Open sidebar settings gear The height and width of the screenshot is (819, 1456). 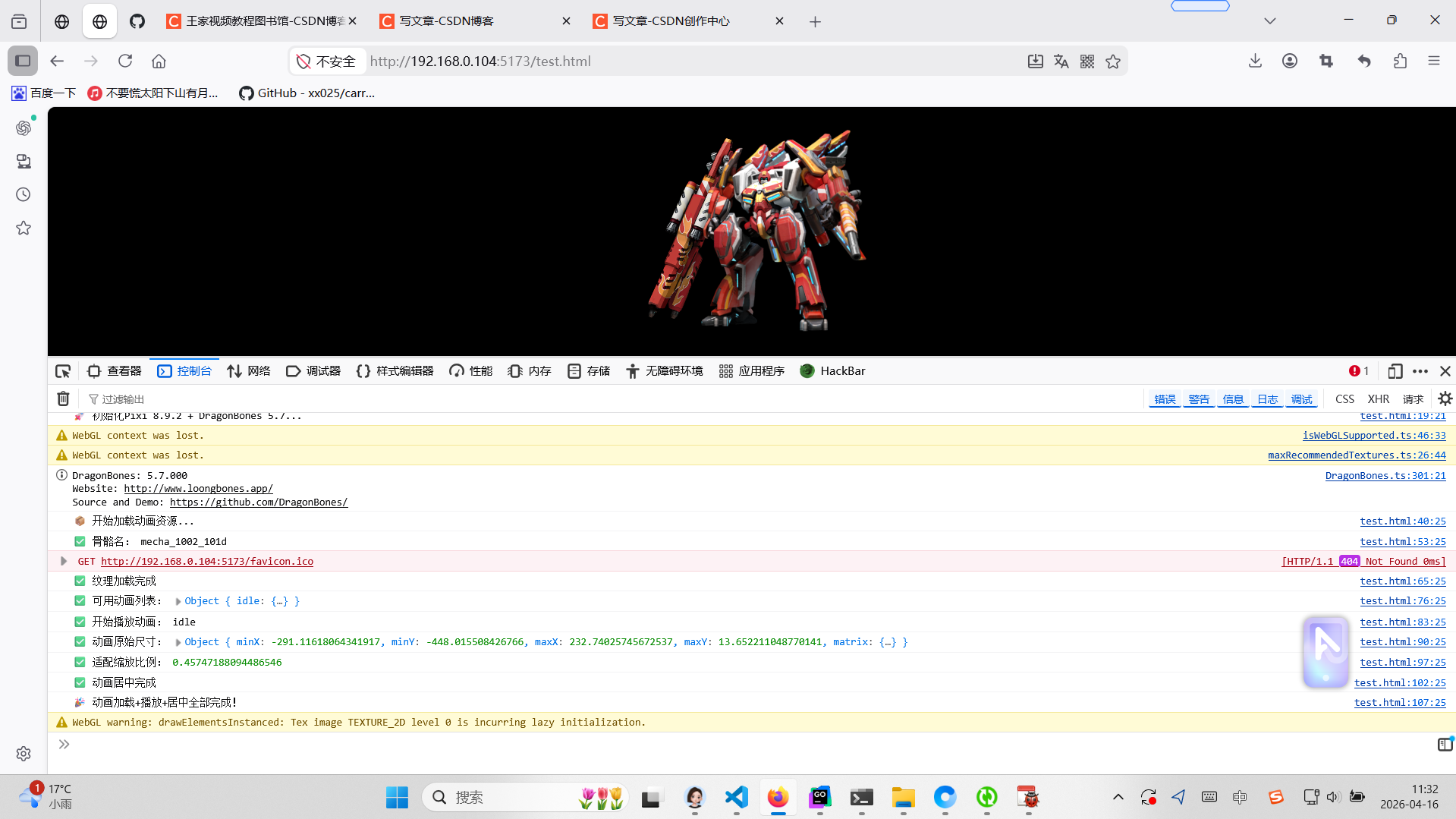[x=24, y=754]
